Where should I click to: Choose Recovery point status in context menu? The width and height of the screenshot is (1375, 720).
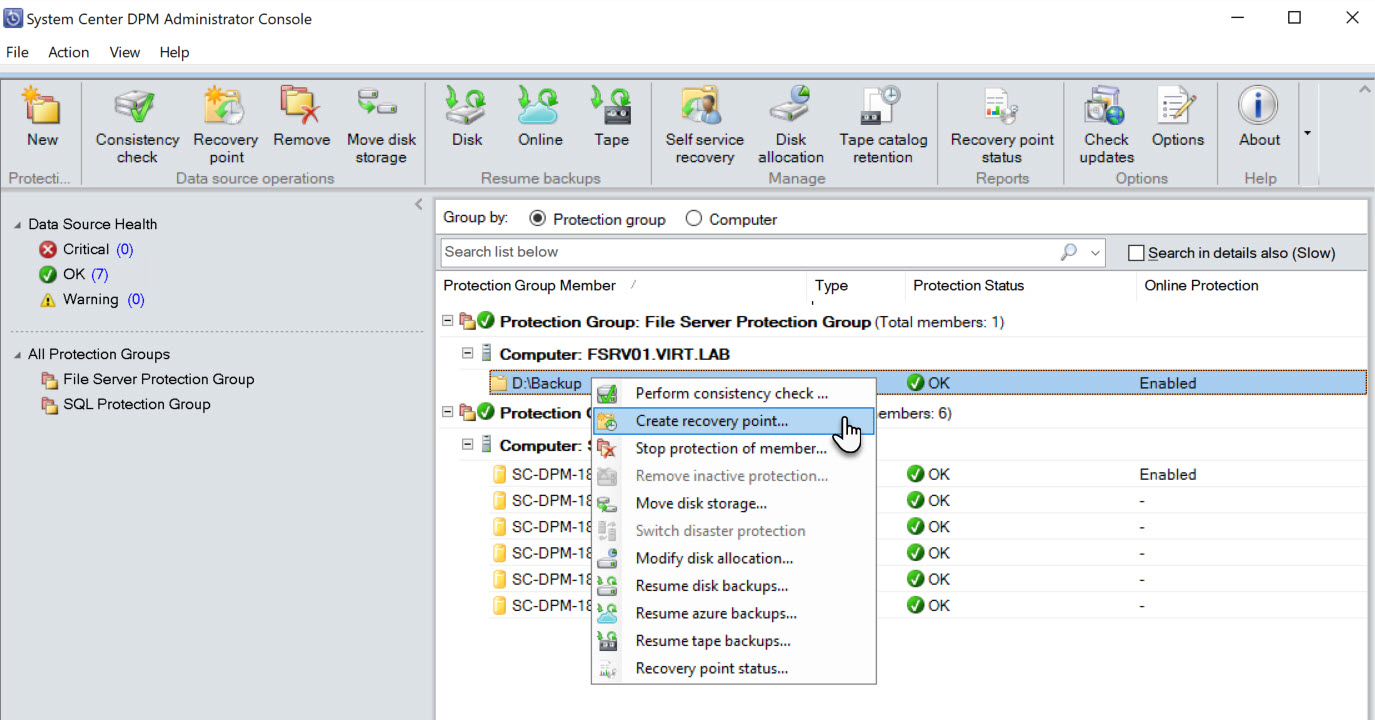point(733,668)
